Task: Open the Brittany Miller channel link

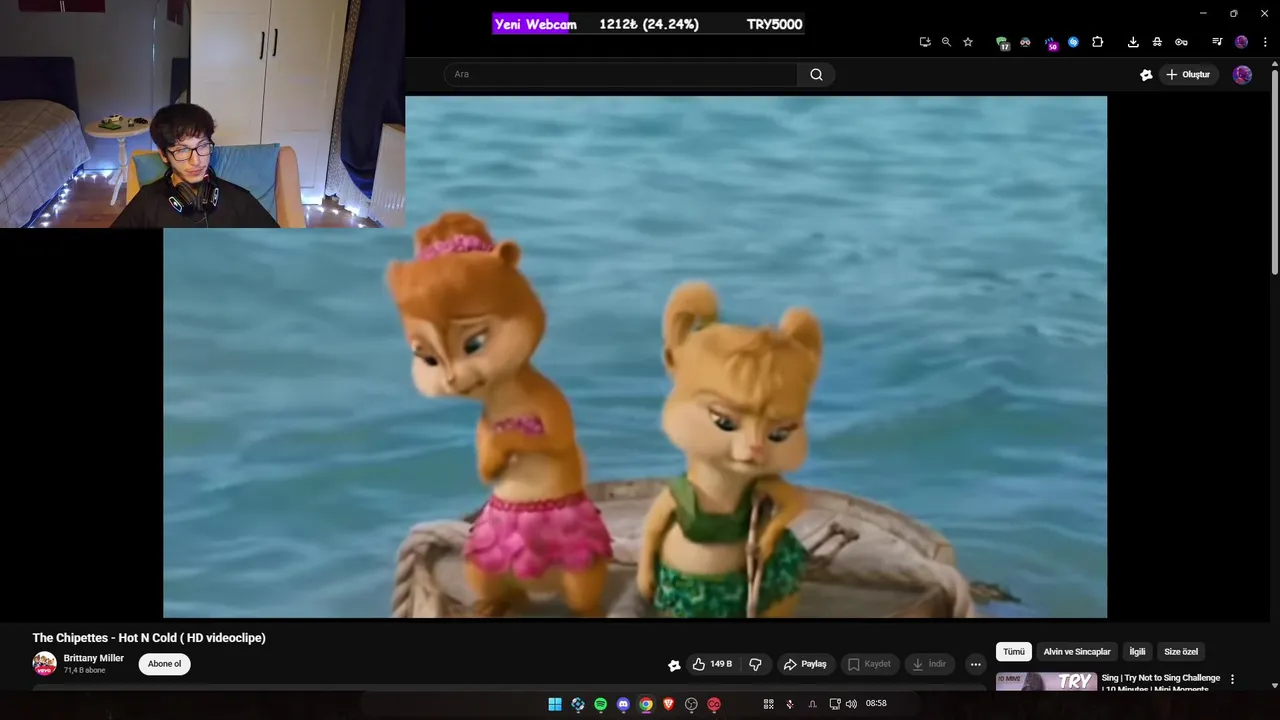Action: (94, 658)
